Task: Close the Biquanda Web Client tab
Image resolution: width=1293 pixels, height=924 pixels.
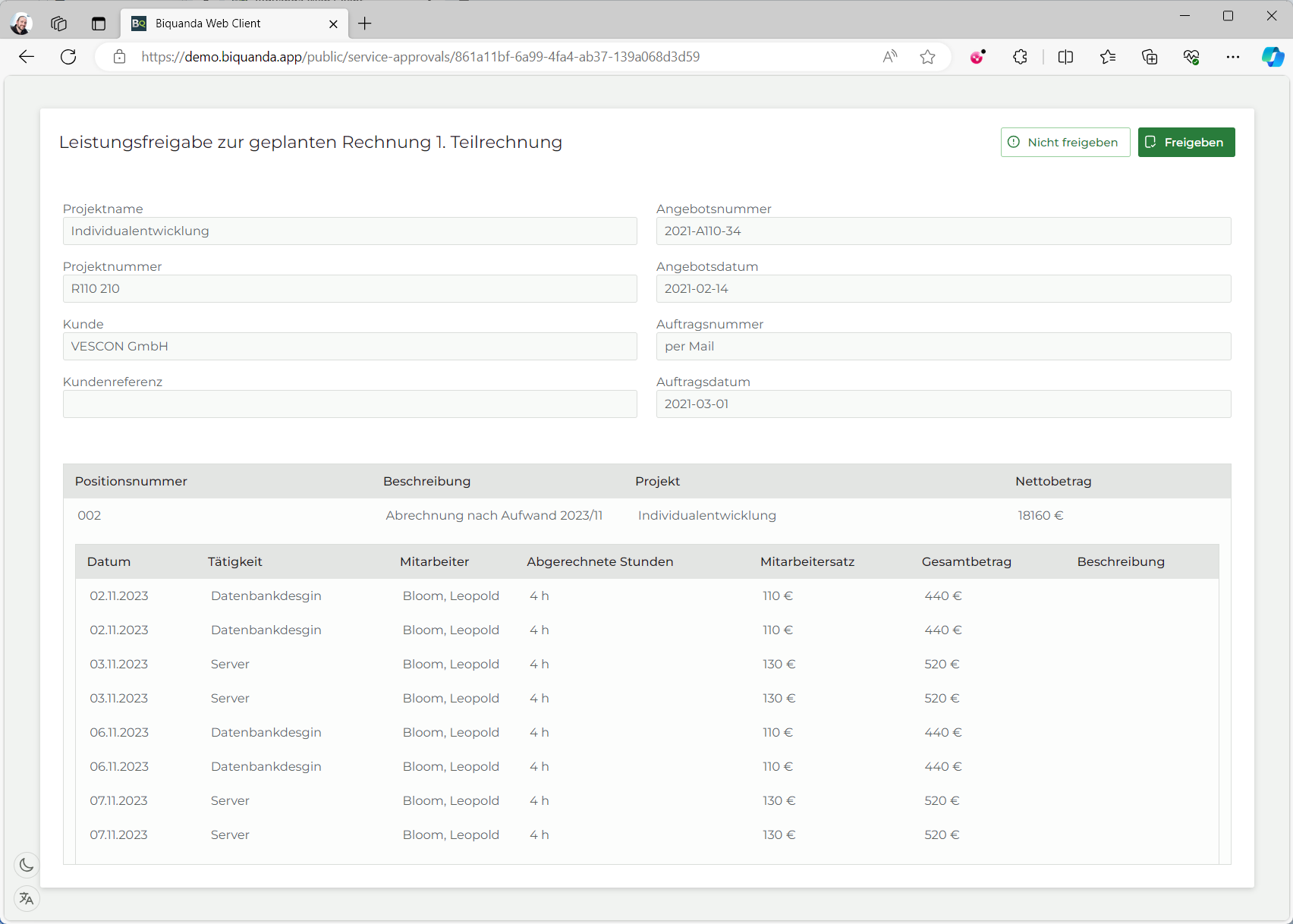Action: coord(333,24)
